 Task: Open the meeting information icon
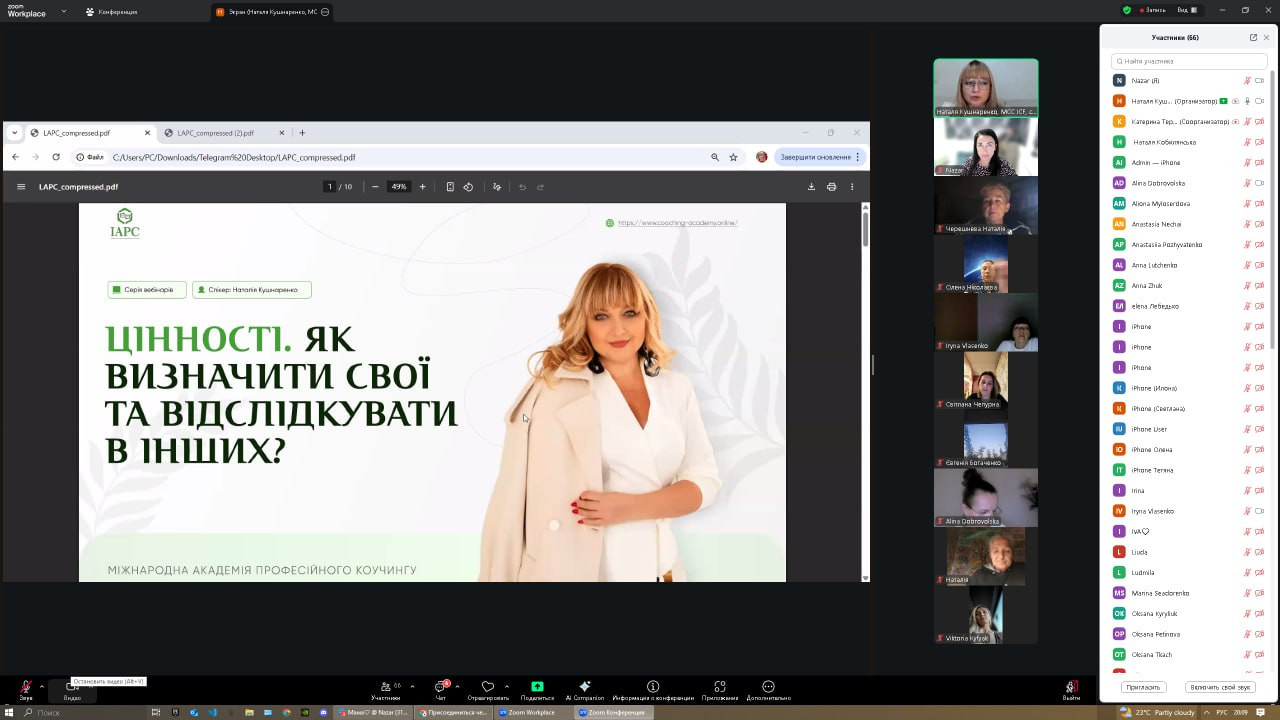[653, 688]
